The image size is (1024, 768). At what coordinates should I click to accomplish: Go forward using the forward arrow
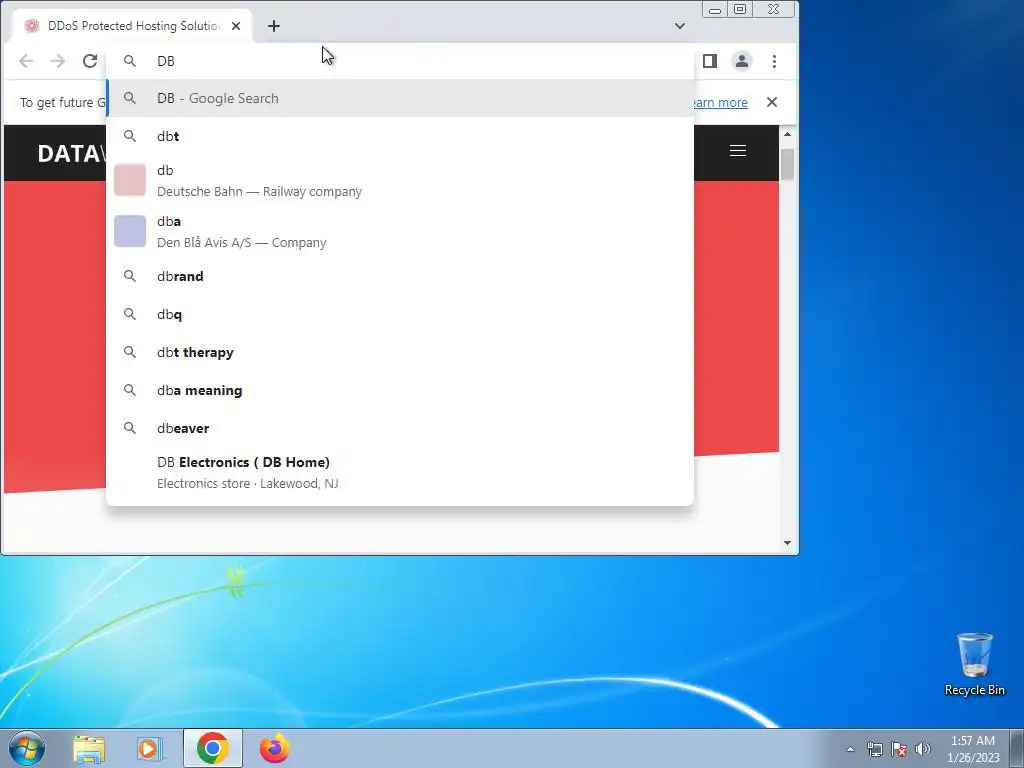pos(58,61)
